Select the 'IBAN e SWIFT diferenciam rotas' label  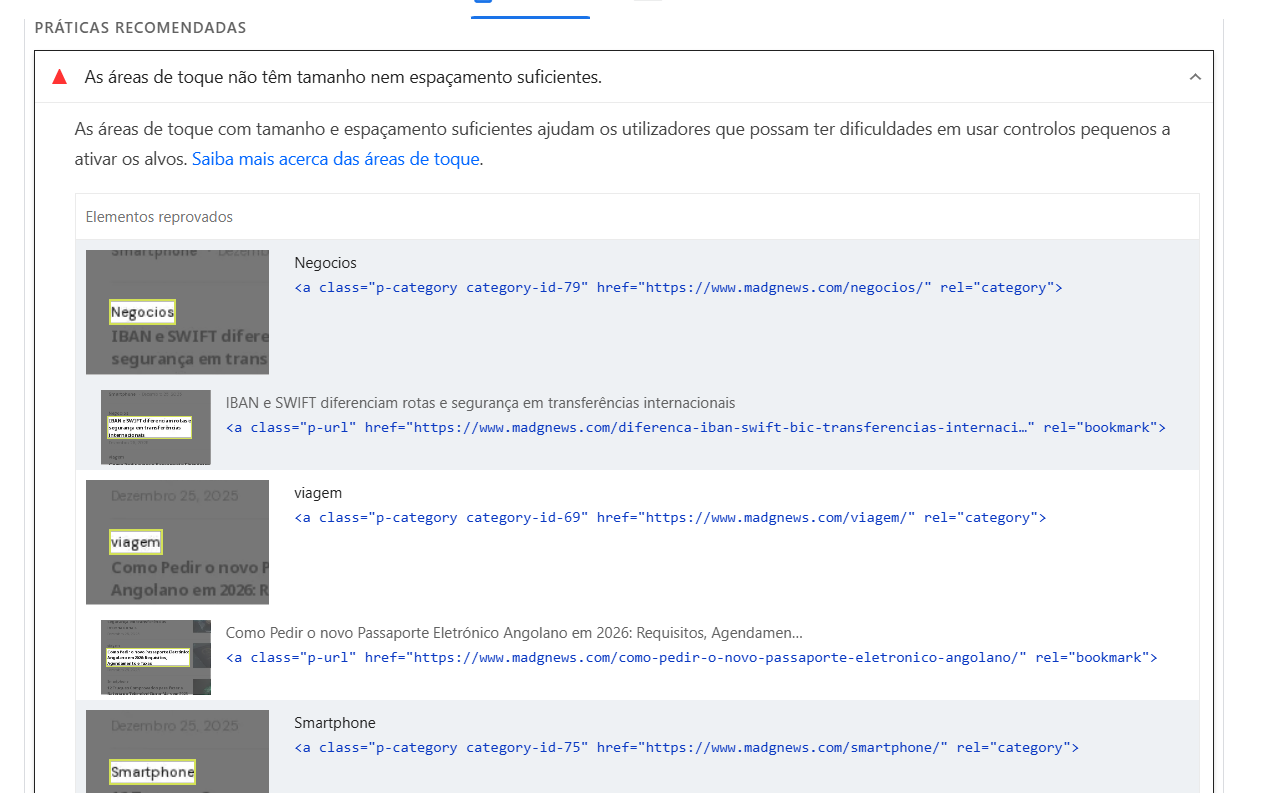pos(480,403)
